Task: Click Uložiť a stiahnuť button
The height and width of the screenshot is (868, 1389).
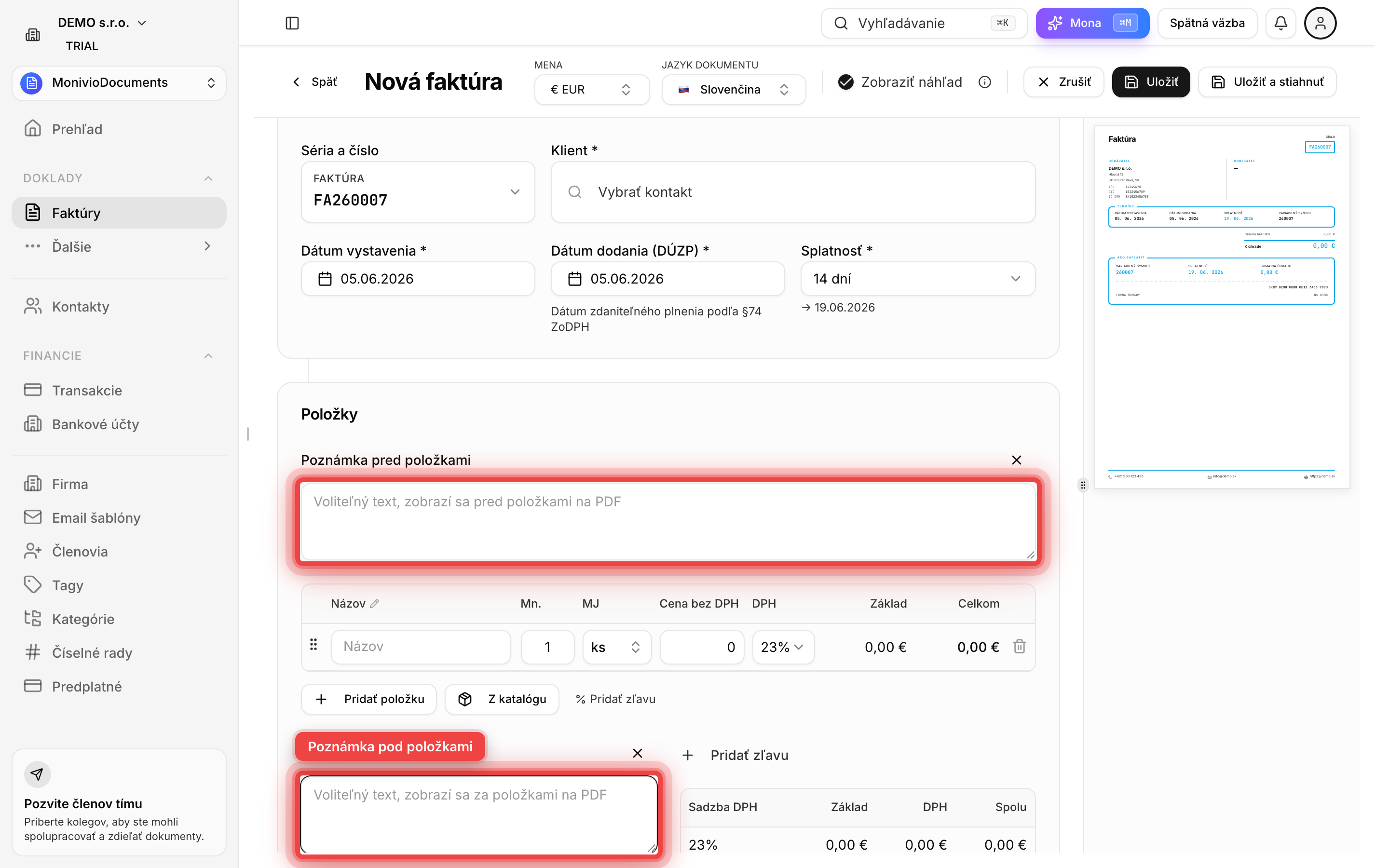Action: 1267,82
